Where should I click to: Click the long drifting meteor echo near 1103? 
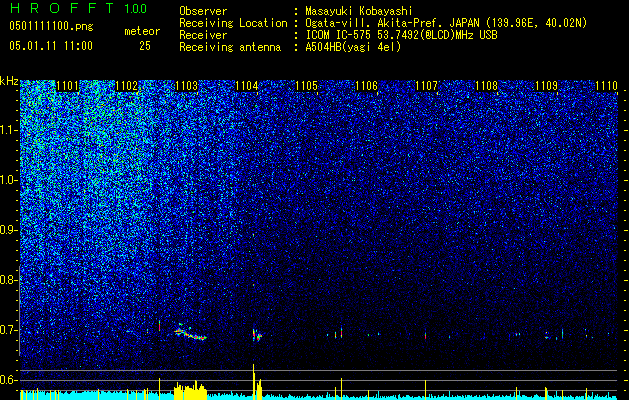[x=190, y=333]
